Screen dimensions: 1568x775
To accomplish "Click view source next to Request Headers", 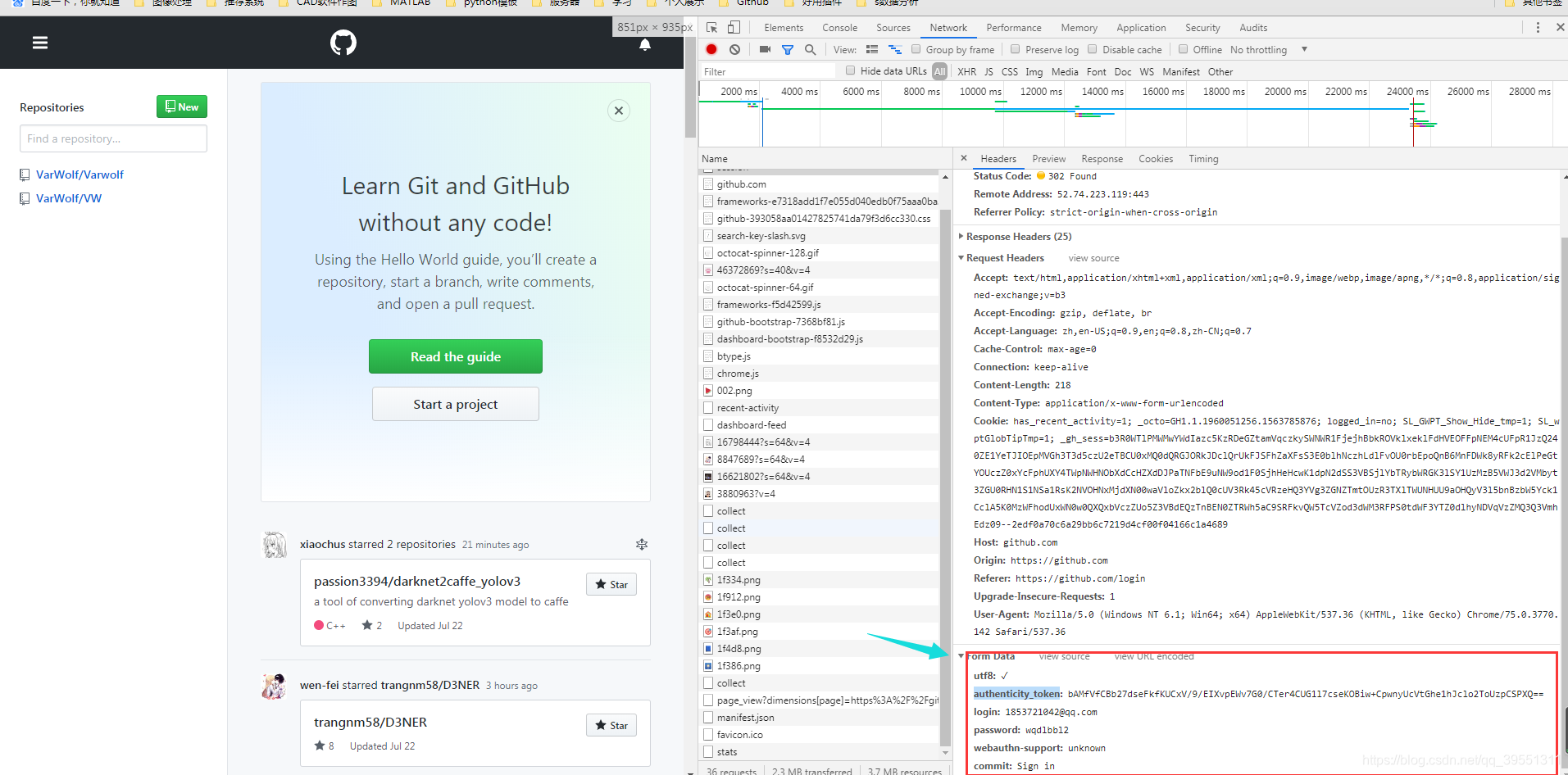I will point(1093,258).
